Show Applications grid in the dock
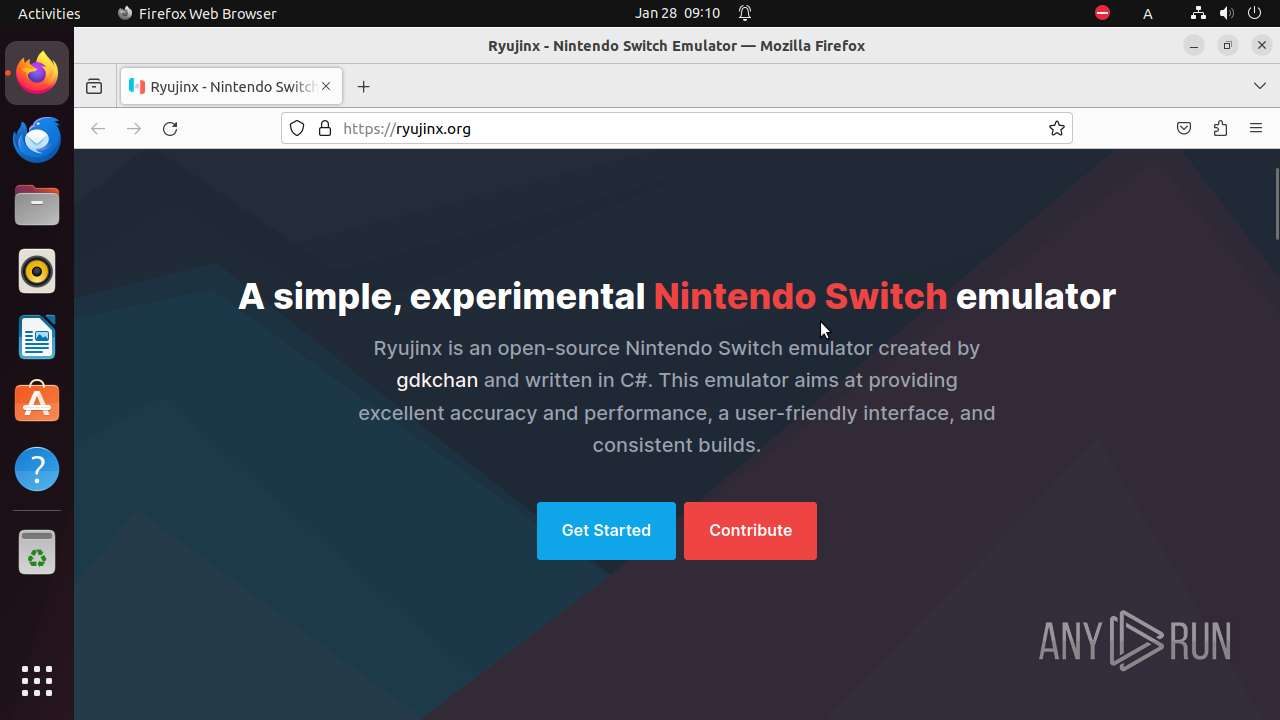Viewport: 1280px width, 720px height. [37, 681]
